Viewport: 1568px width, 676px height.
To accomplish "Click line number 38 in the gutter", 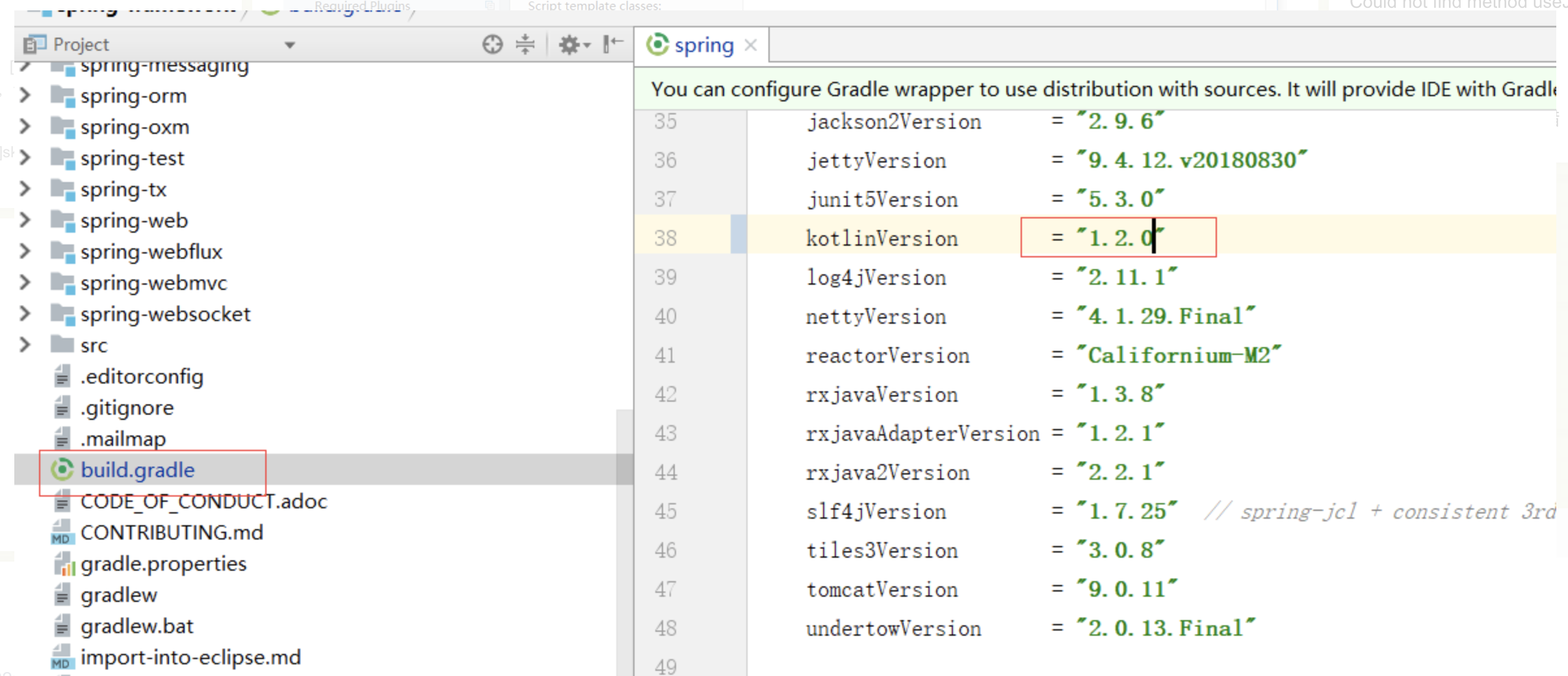I will point(666,238).
